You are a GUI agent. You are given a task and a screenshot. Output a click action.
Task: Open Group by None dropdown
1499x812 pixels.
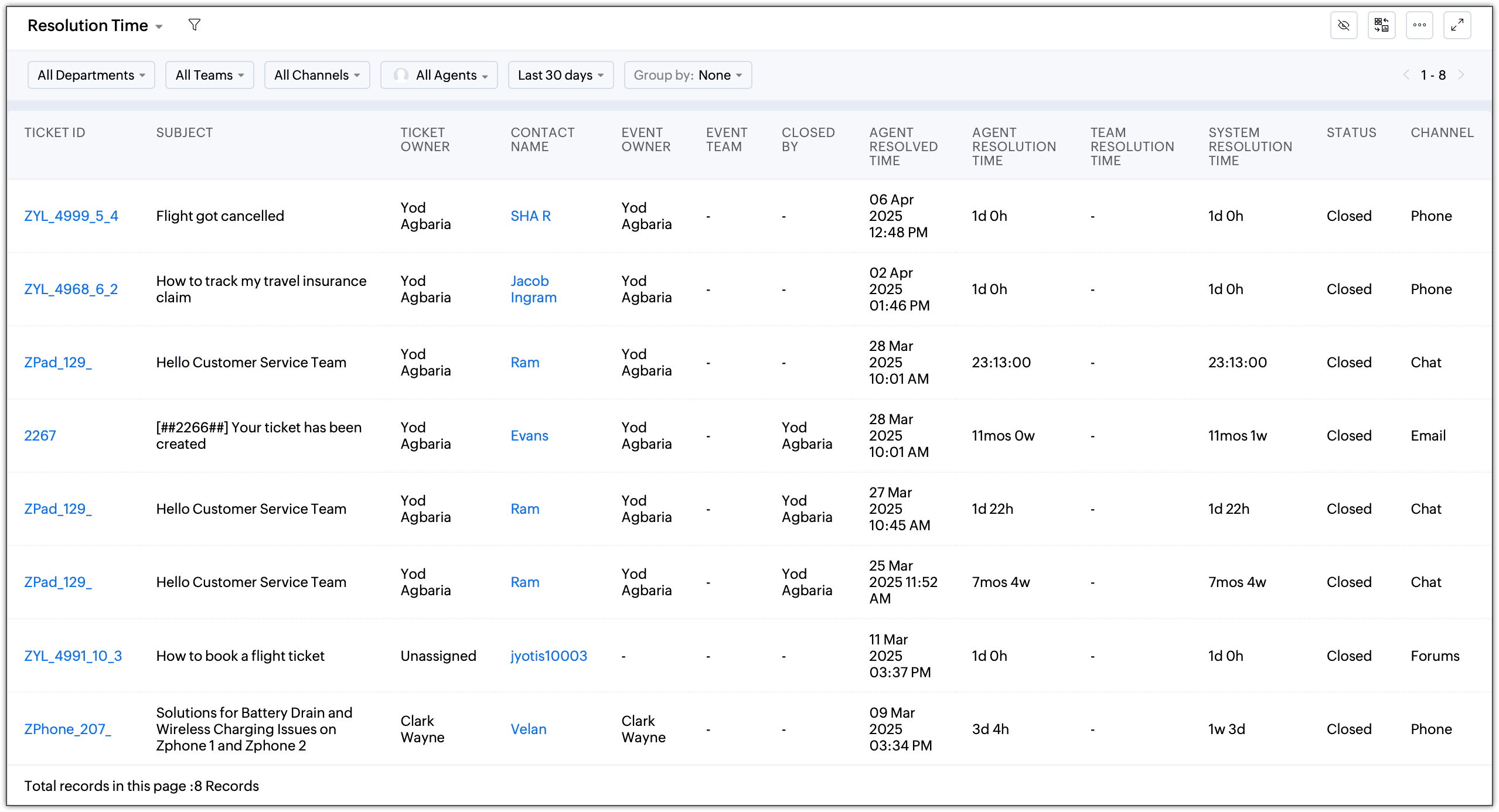687,75
